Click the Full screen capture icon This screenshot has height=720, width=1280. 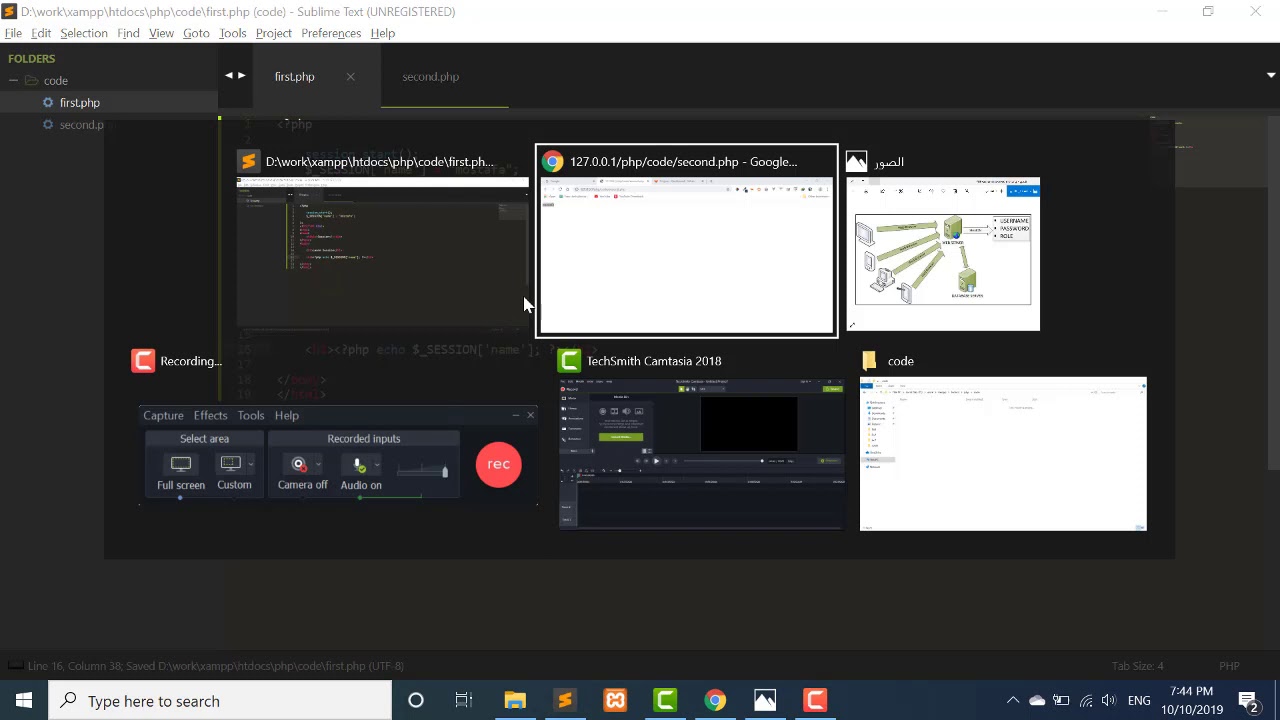[181, 464]
